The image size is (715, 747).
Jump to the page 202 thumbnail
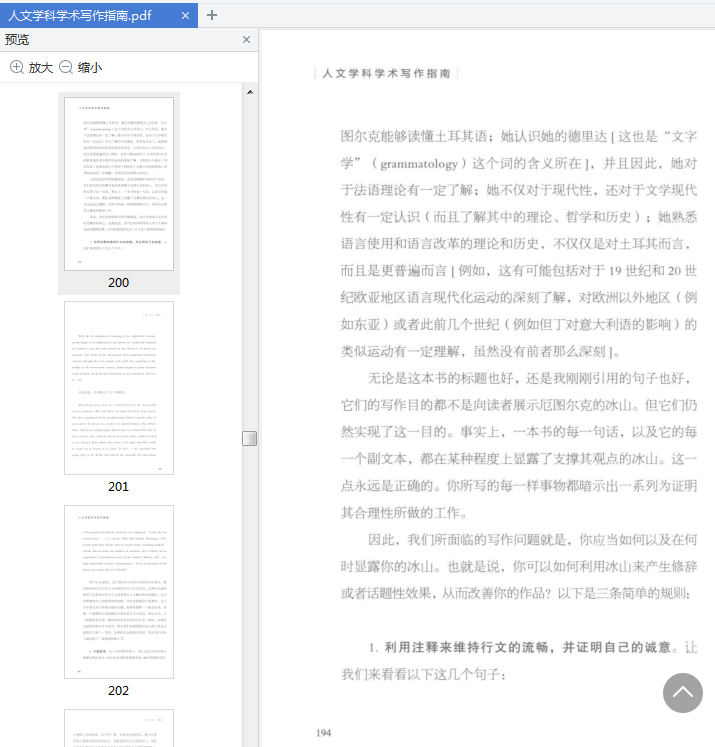pyautogui.click(x=119, y=592)
